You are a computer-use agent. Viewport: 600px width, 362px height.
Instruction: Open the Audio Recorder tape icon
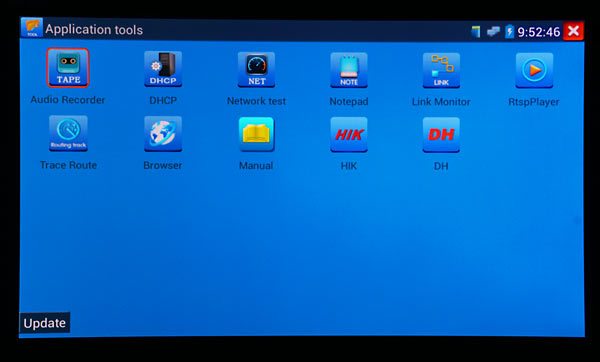(x=68, y=68)
